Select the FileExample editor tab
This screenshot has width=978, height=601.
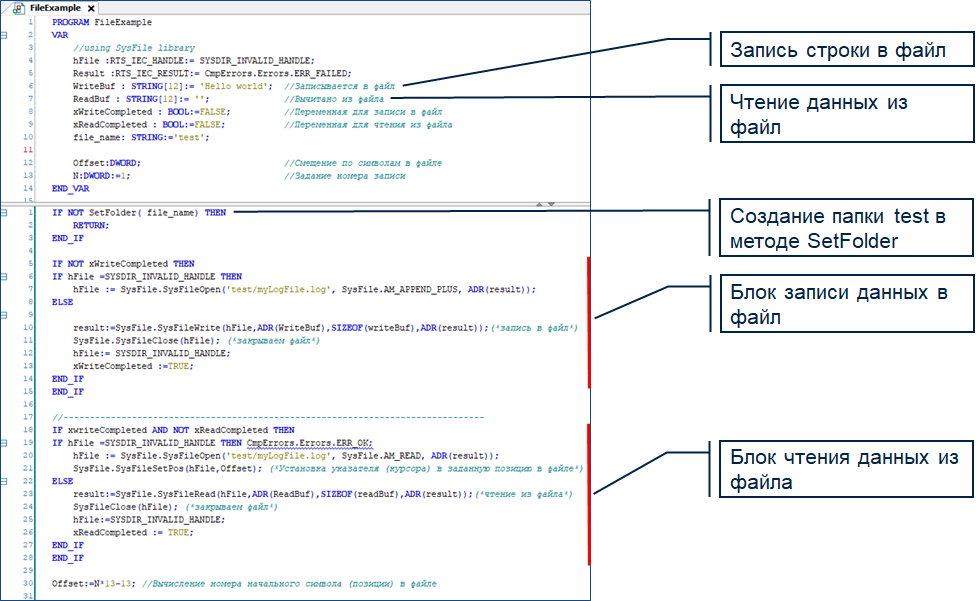click(x=55, y=8)
